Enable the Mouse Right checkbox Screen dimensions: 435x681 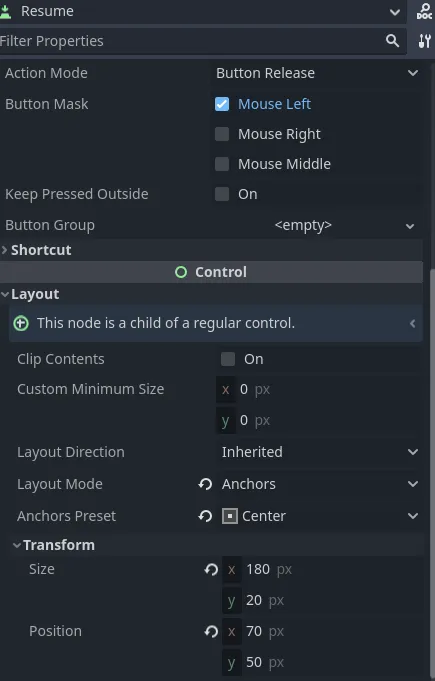(222, 134)
